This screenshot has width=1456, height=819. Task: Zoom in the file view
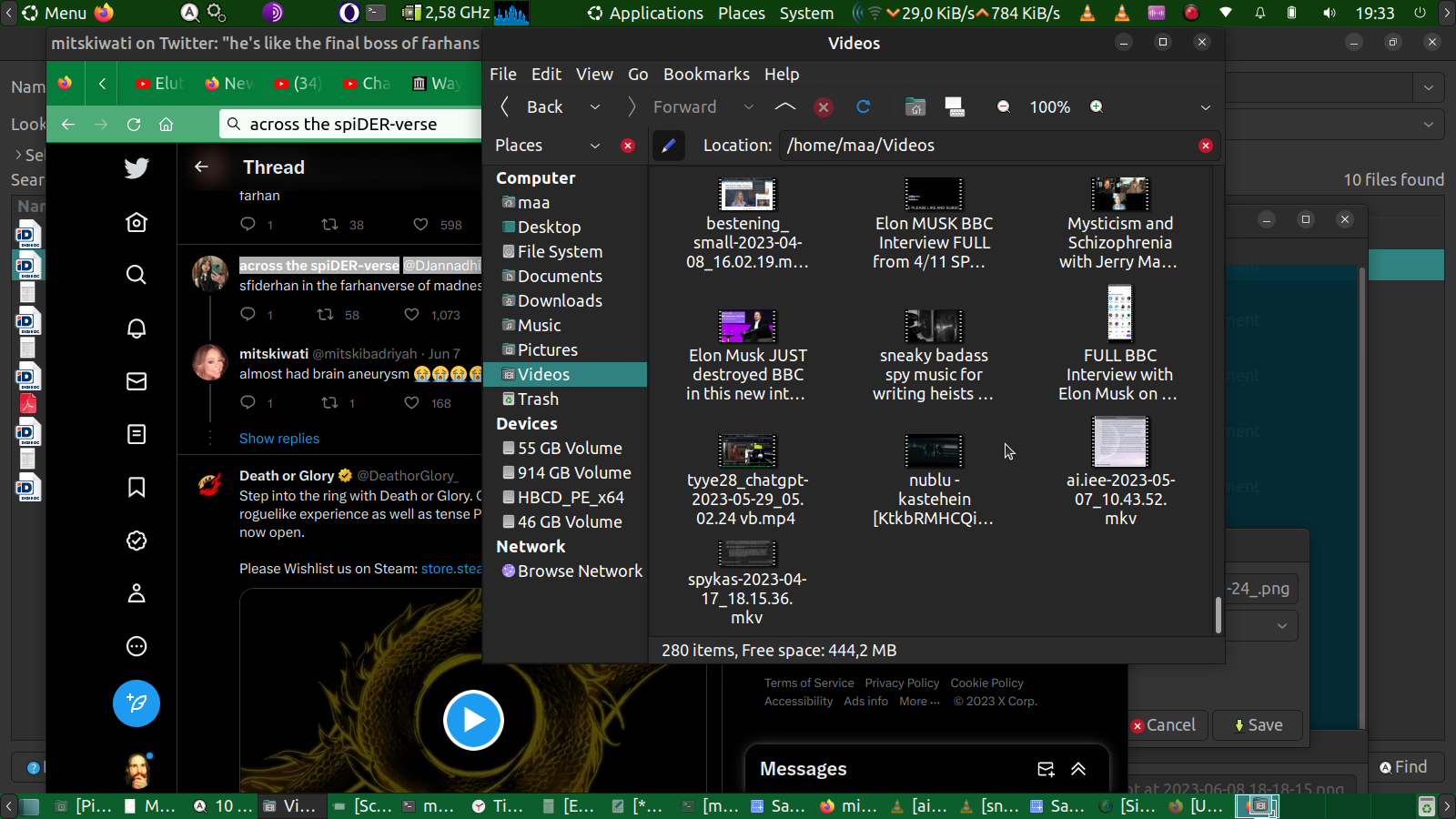[1097, 107]
